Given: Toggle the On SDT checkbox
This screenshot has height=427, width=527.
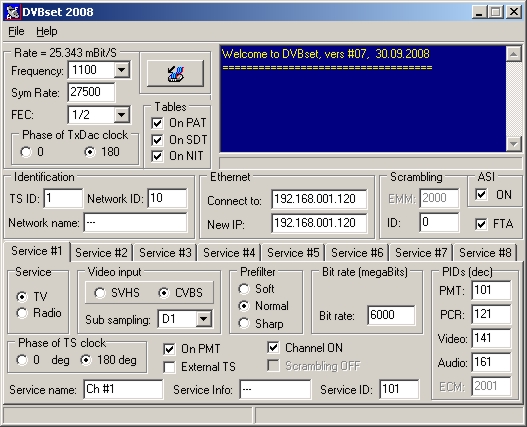Looking at the screenshot, I should pyautogui.click(x=157, y=140).
